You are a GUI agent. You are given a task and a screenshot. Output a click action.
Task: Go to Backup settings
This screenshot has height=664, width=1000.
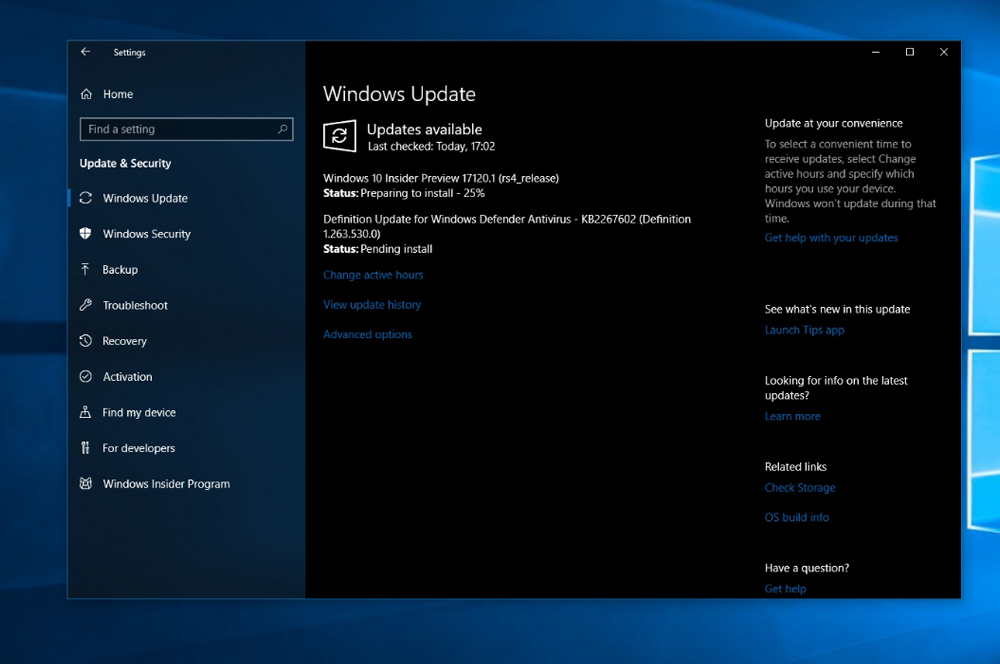point(120,270)
